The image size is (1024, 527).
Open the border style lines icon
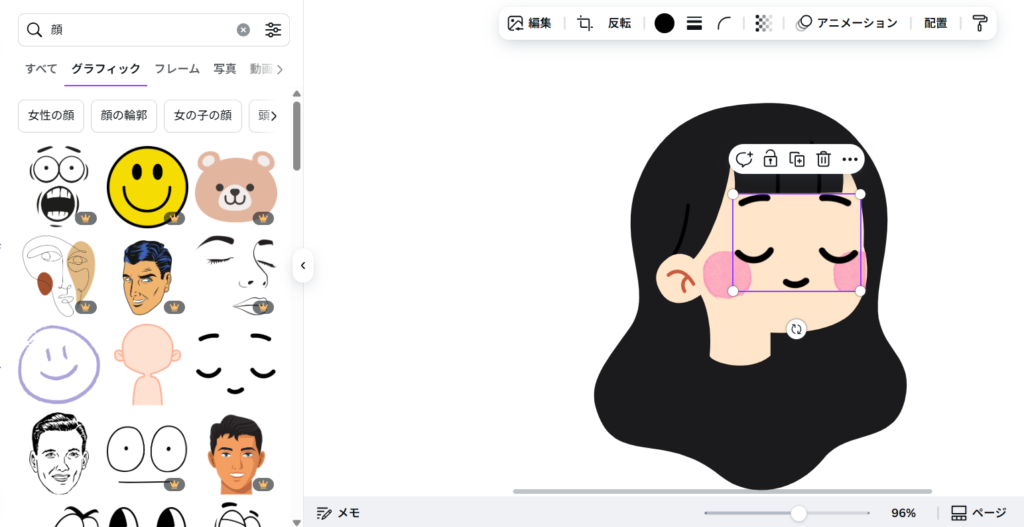694,24
